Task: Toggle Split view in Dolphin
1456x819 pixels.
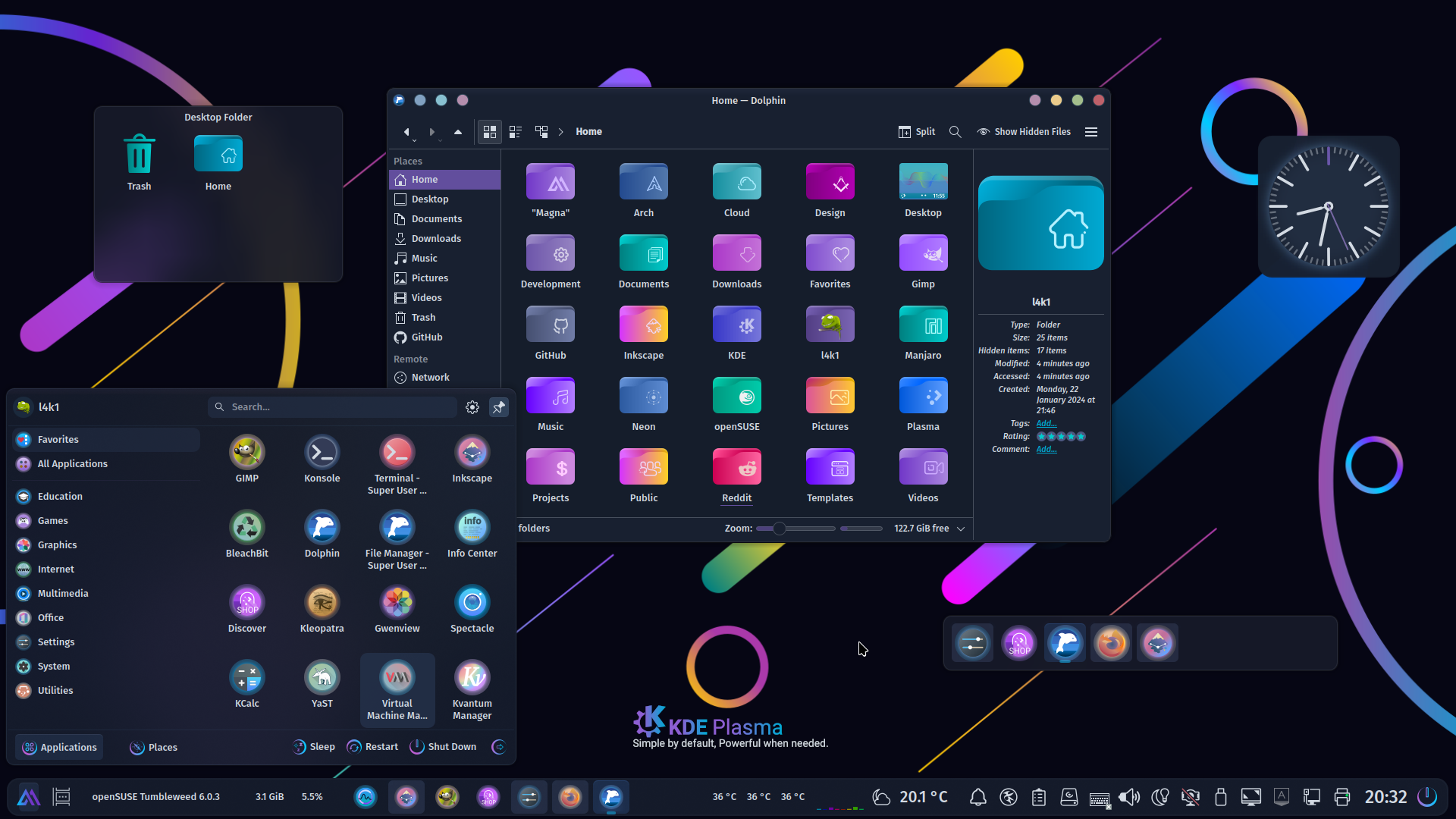Action: [x=916, y=131]
